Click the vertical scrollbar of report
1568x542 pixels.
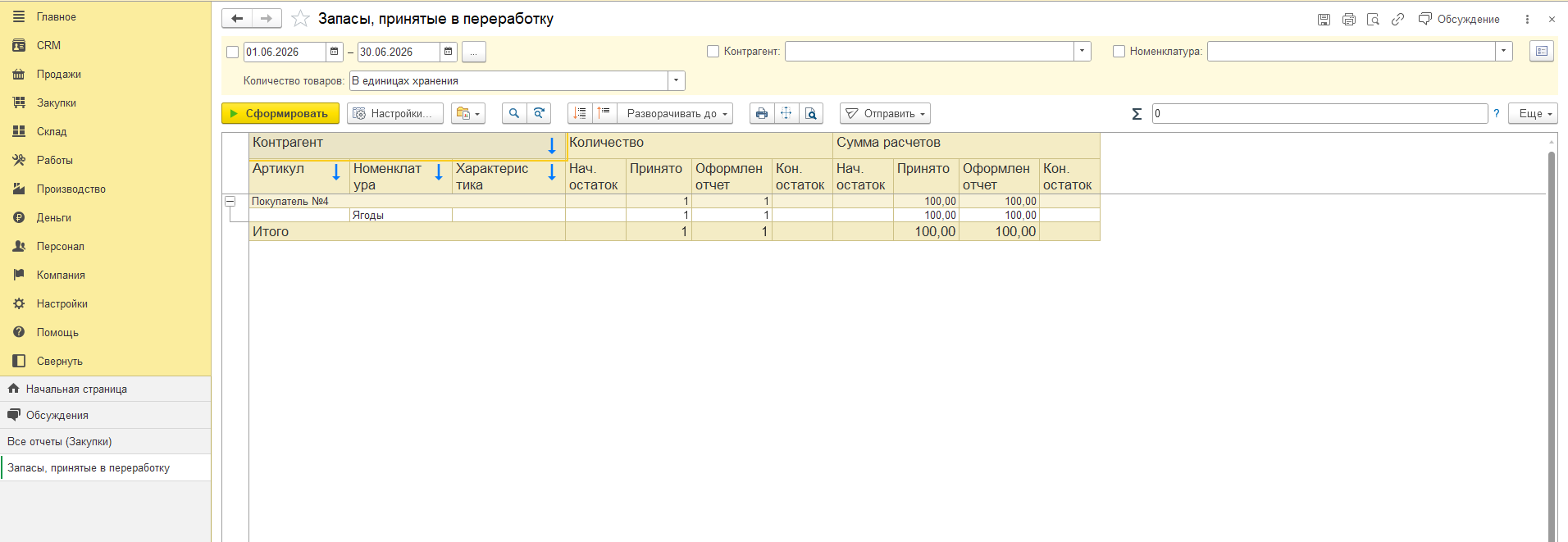(x=1552, y=344)
